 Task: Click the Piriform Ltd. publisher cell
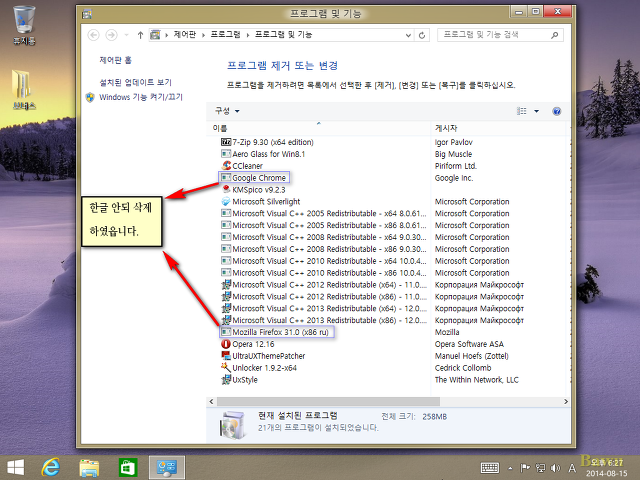pyautogui.click(x=456, y=166)
